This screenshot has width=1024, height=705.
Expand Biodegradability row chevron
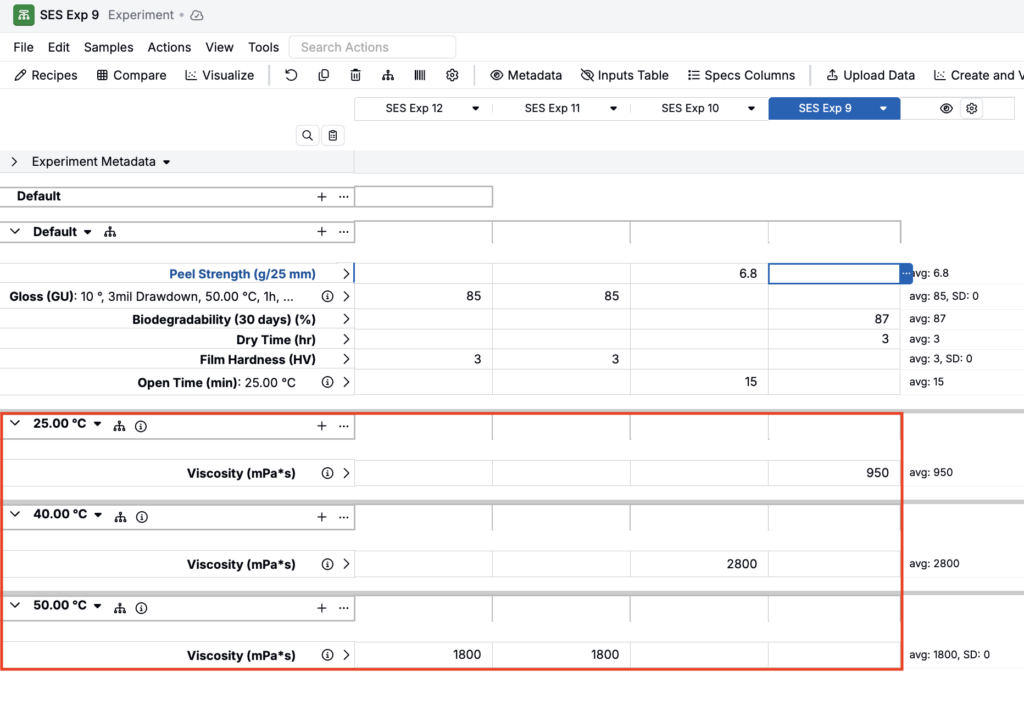(x=346, y=319)
